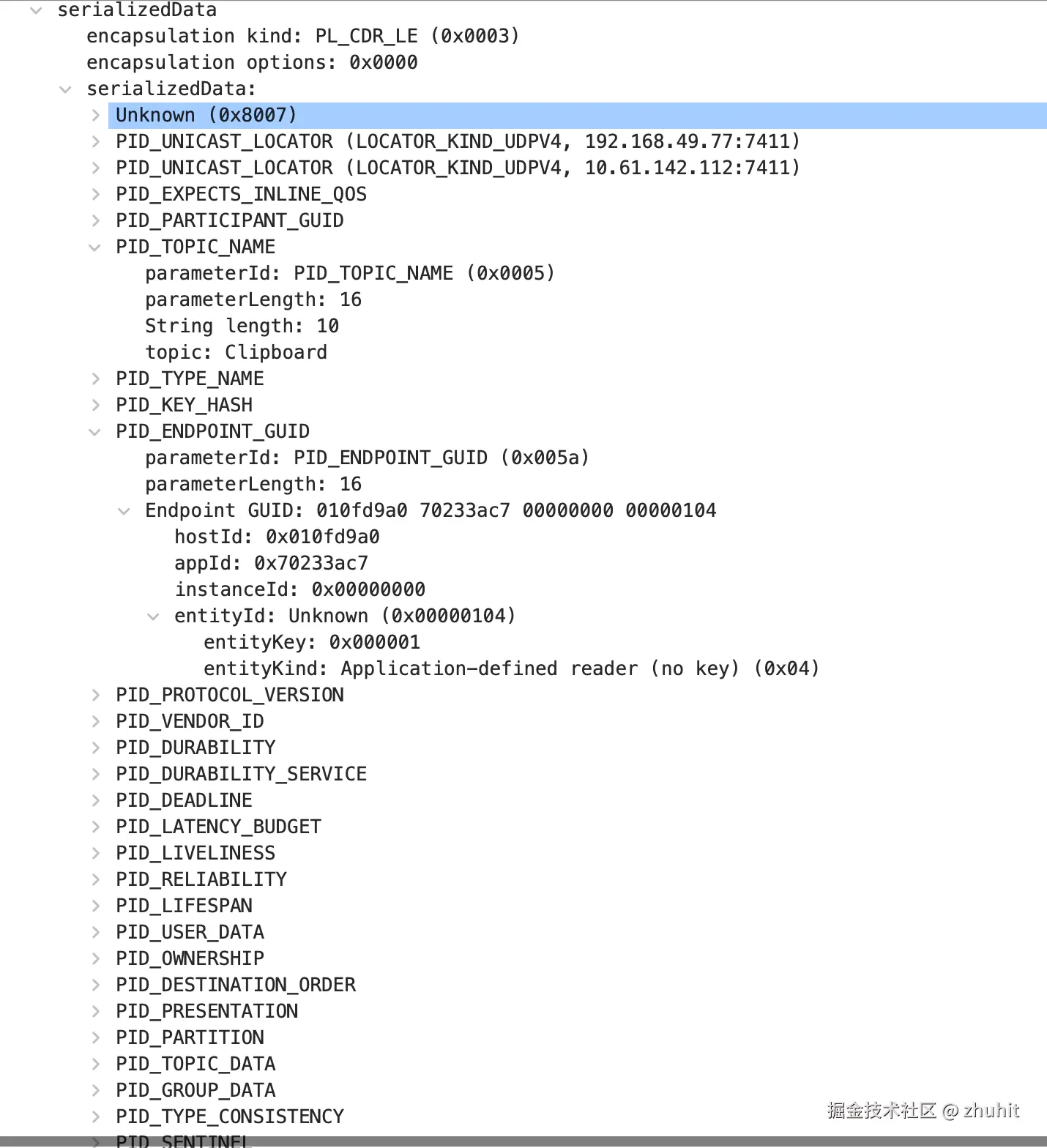Select the entityKind Application-defined reader line

[511, 668]
